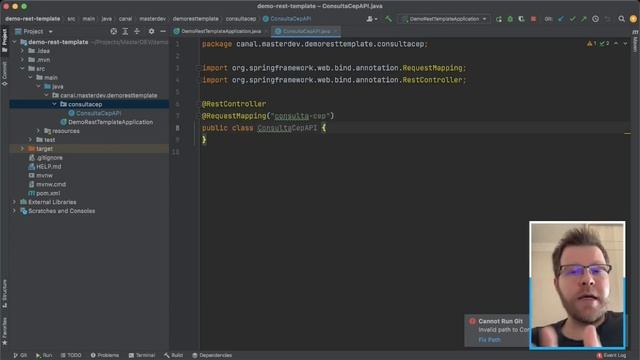Open the Terminal tool window tab

click(x=142, y=356)
